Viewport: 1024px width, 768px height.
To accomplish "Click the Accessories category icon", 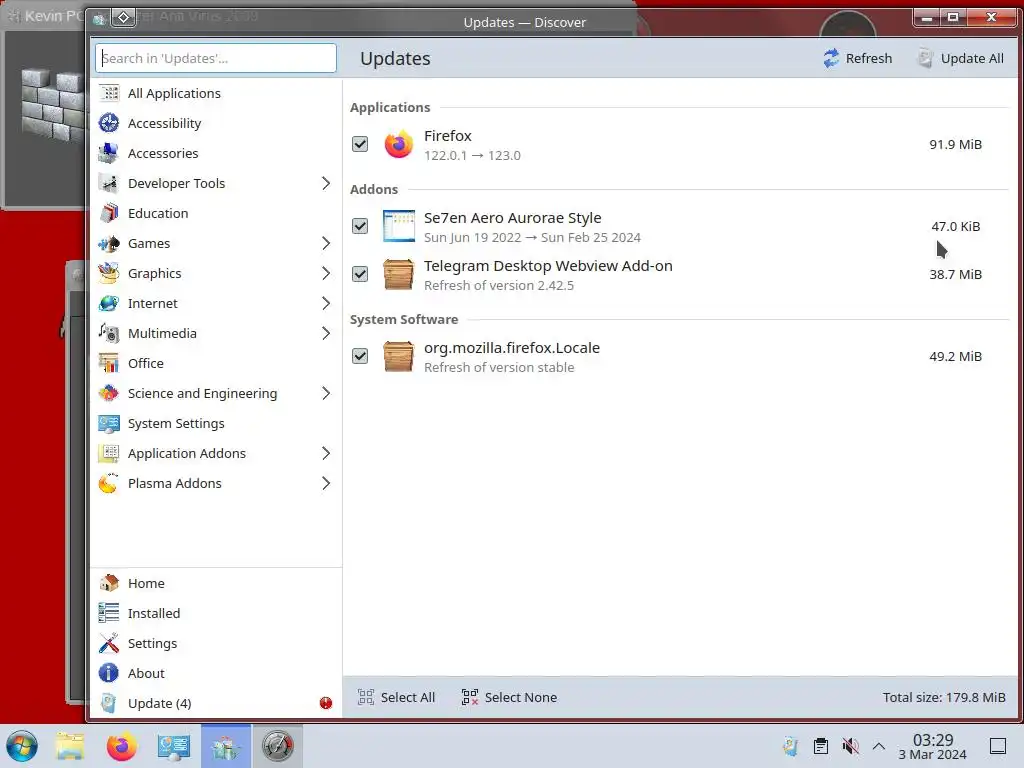I will tap(109, 153).
